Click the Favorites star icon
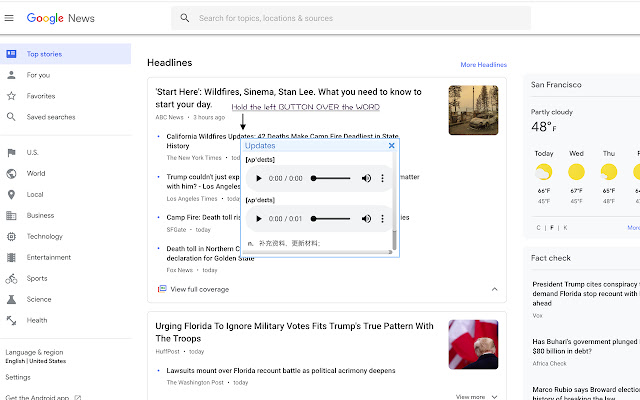 pyautogui.click(x=11, y=96)
